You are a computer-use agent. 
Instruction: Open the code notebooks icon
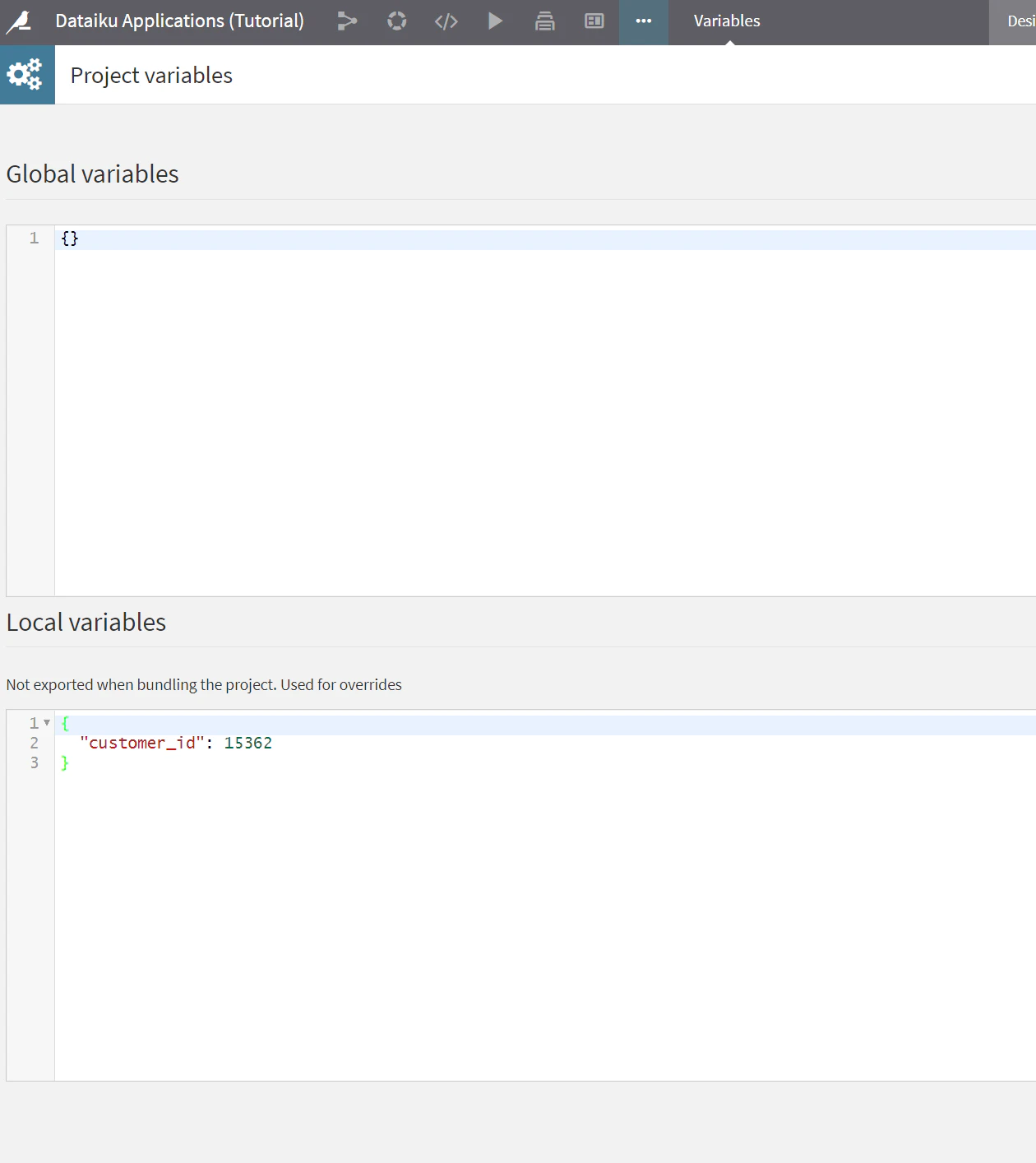coord(446,21)
